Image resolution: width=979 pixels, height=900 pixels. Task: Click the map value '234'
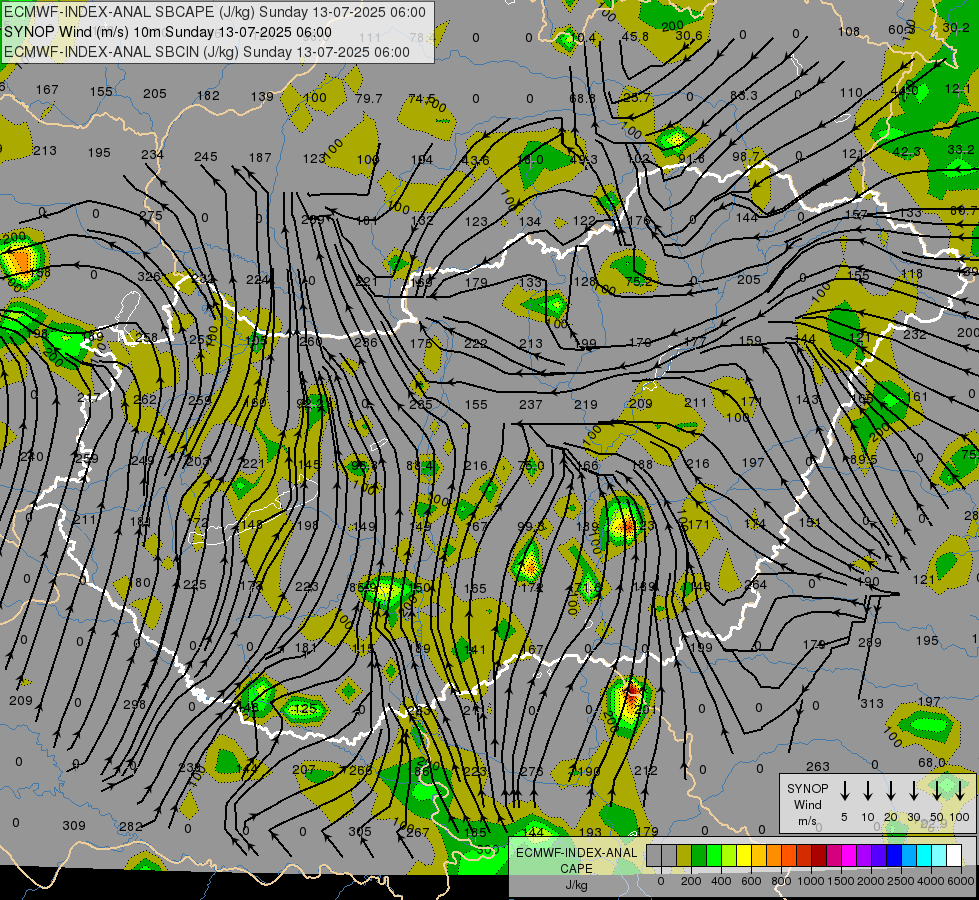pyautogui.click(x=152, y=154)
